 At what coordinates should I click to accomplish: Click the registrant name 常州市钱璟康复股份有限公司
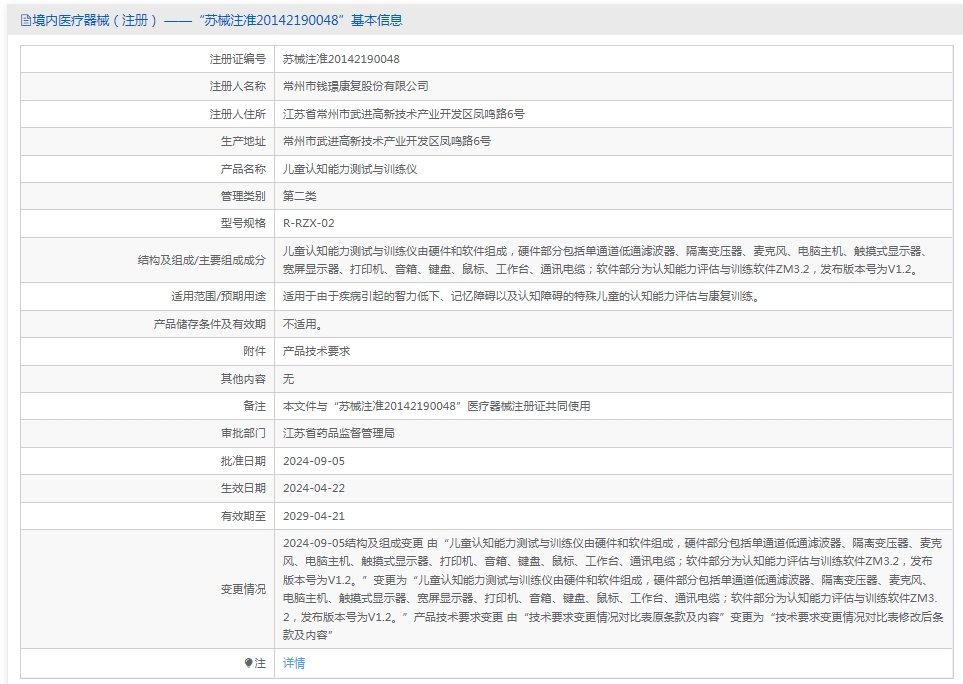pos(360,87)
